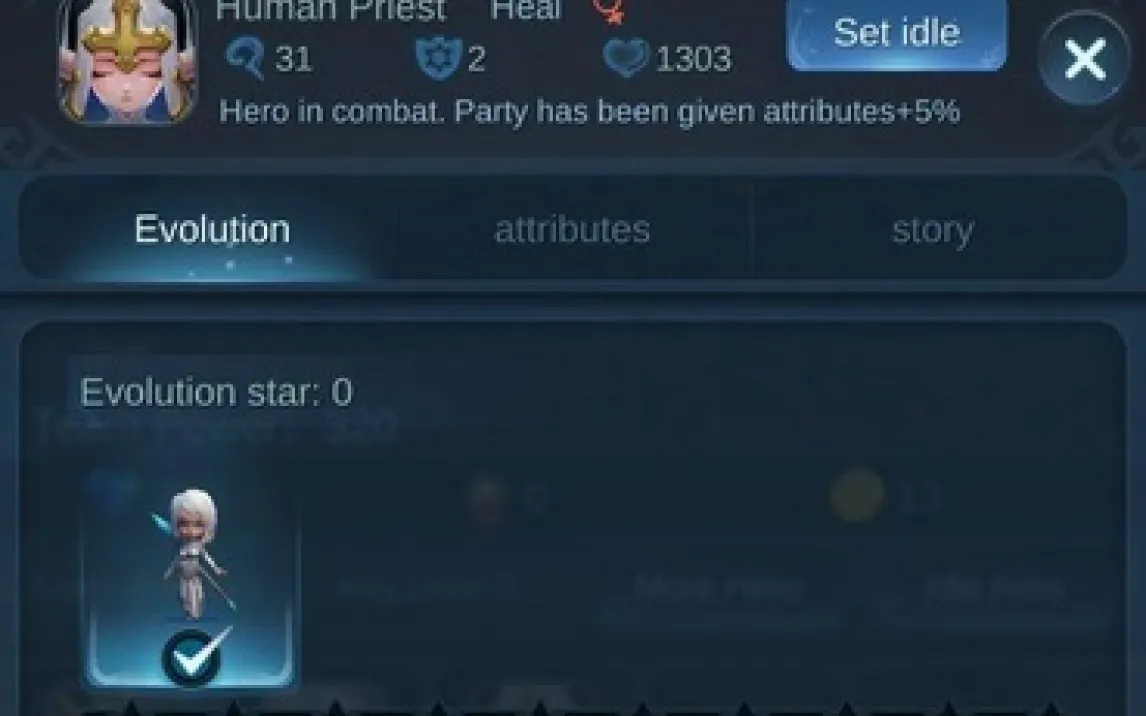1146x716 pixels.
Task: Click the faded yellow coin icon
Action: click(x=857, y=496)
